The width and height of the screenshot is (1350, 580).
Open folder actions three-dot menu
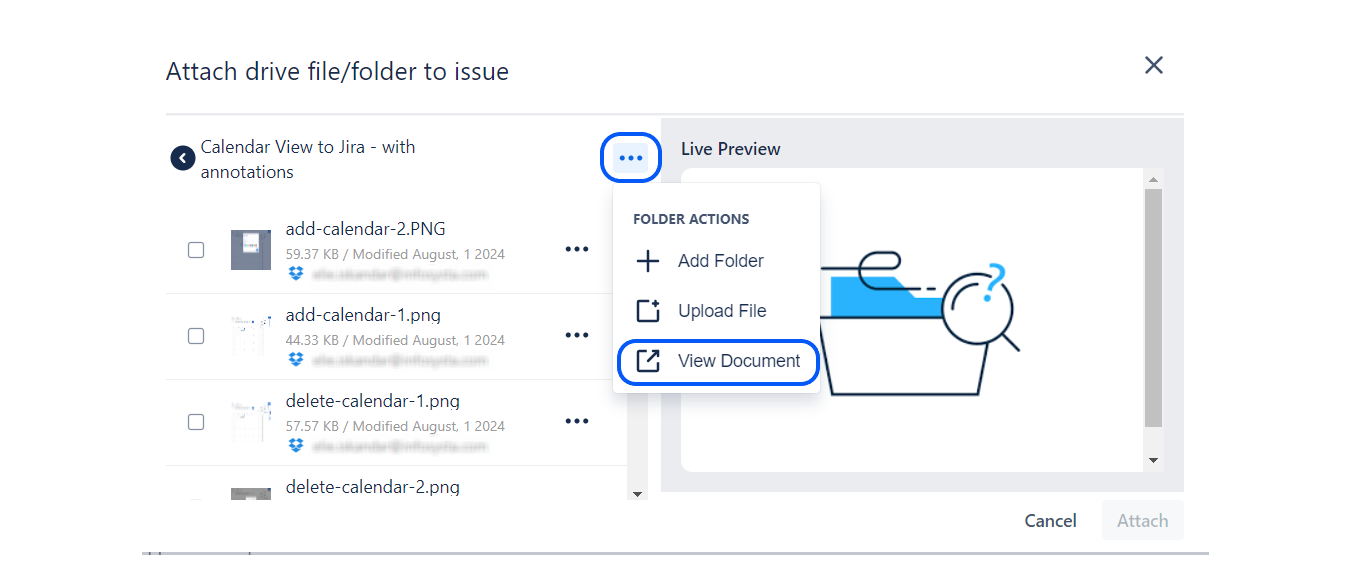coord(630,158)
